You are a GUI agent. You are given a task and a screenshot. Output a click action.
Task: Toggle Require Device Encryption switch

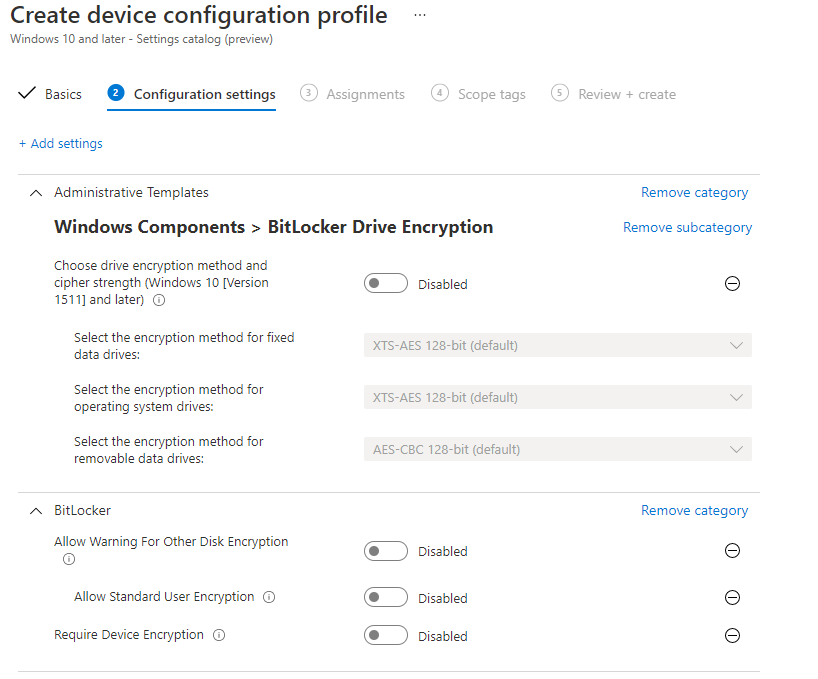[x=386, y=636]
